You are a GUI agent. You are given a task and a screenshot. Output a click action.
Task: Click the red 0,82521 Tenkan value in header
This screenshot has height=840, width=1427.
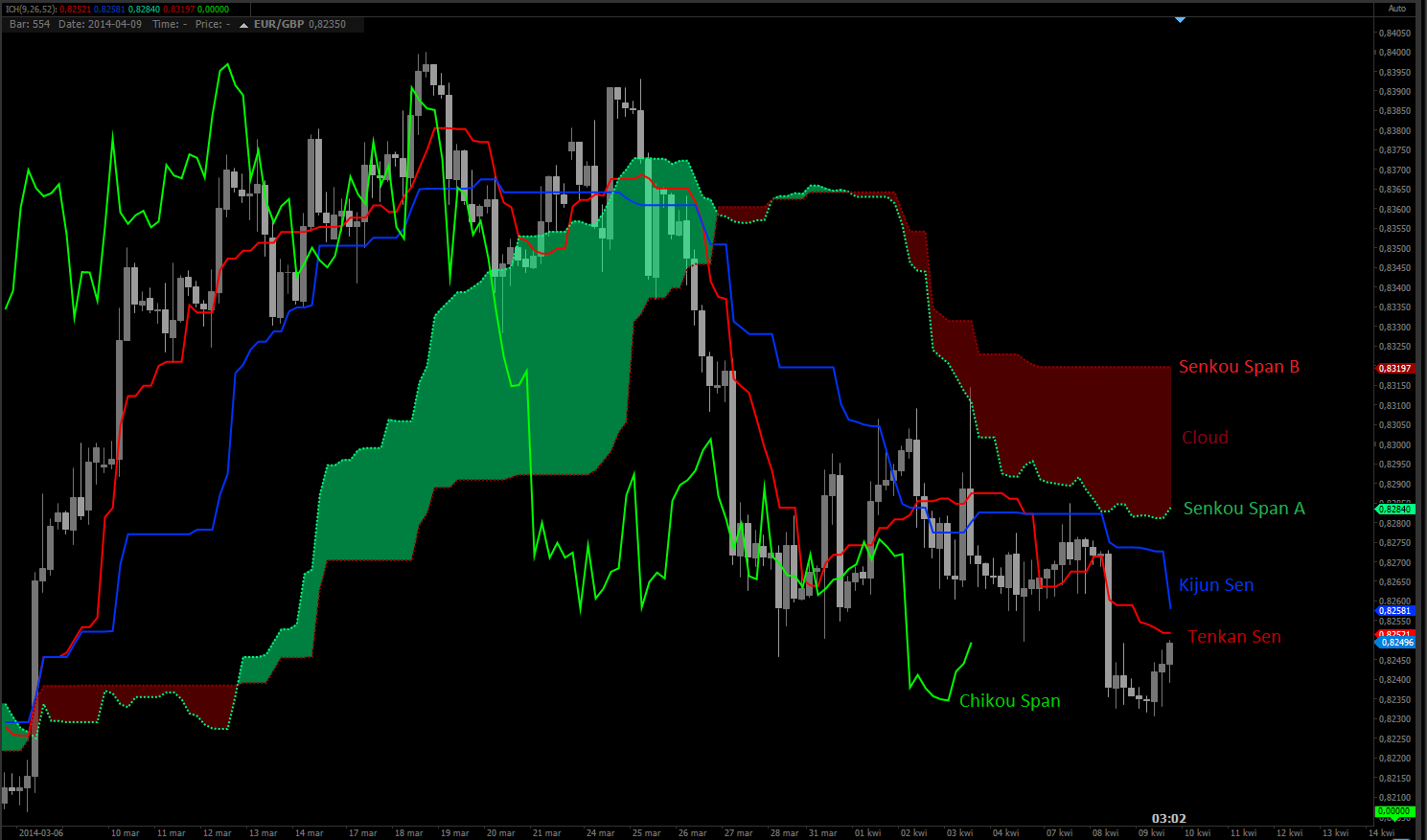point(75,10)
